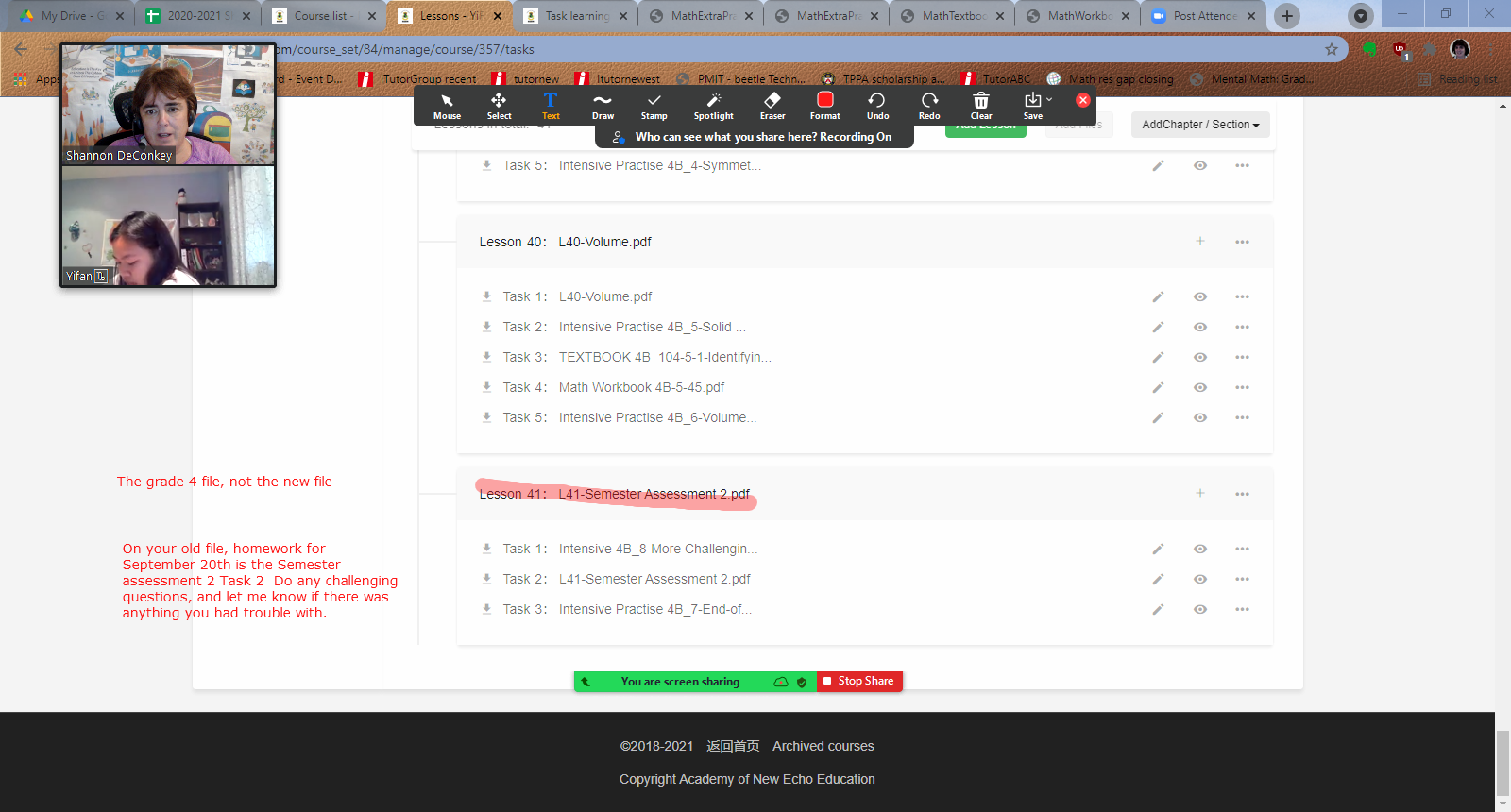Edit Task 1 Intensive 4B_8-More Challenging

pos(1158,549)
